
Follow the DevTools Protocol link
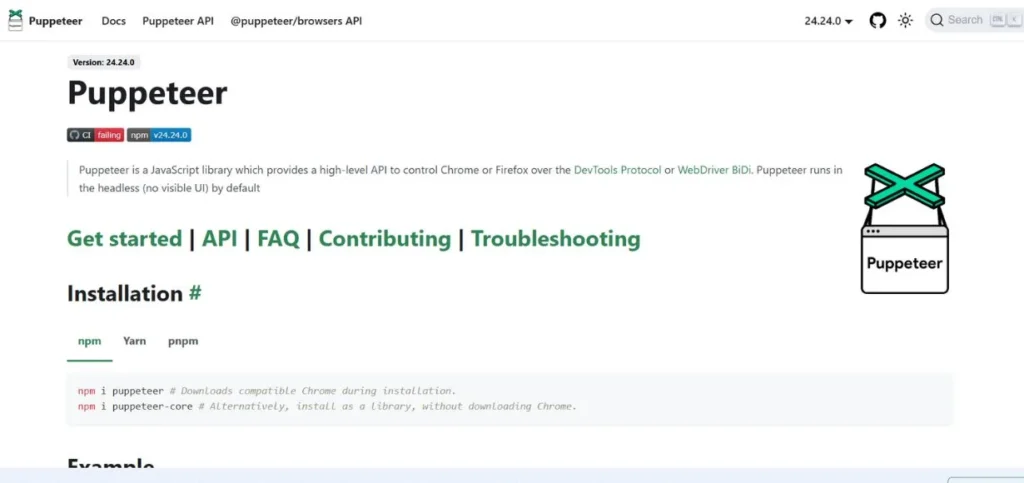[x=618, y=170]
